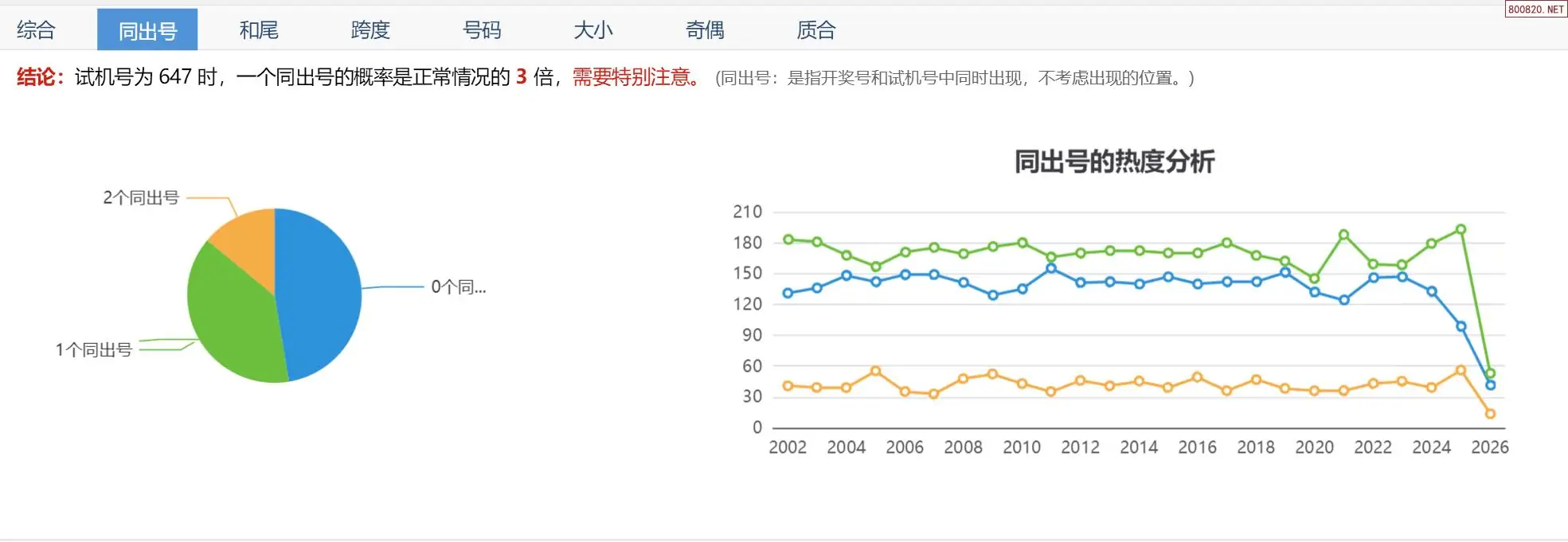Viewport: 1568px width, 542px height.
Task: Open the 奇偶 tab
Action: pyautogui.click(x=705, y=30)
